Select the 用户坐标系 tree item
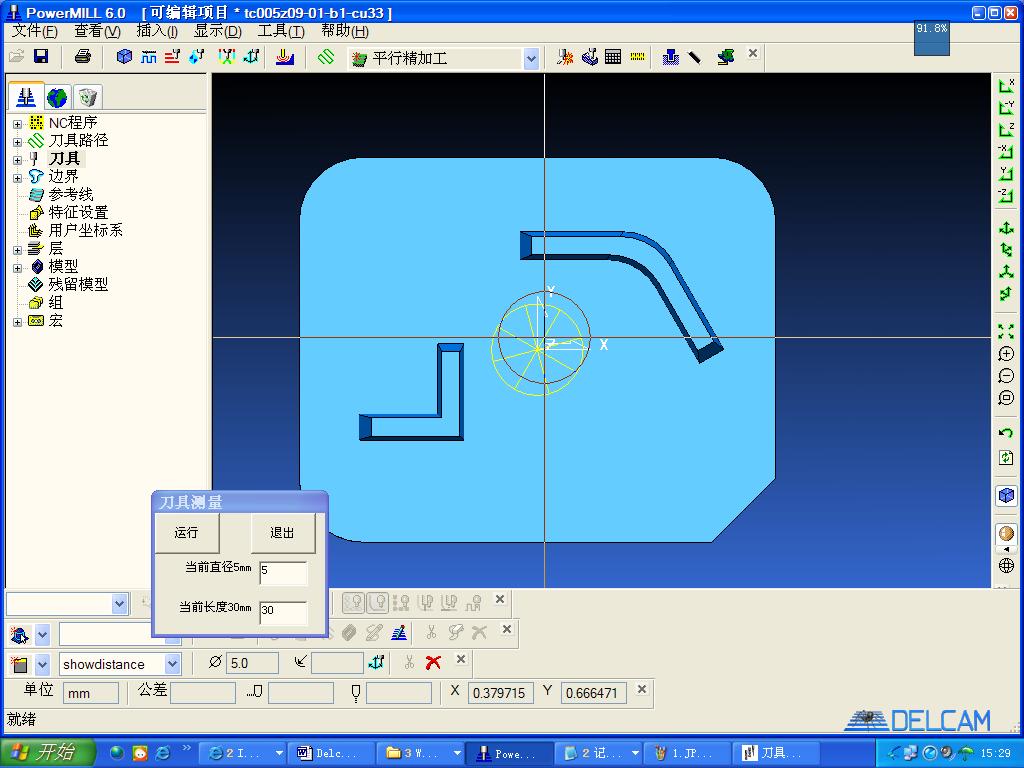This screenshot has width=1024, height=768. [85, 231]
